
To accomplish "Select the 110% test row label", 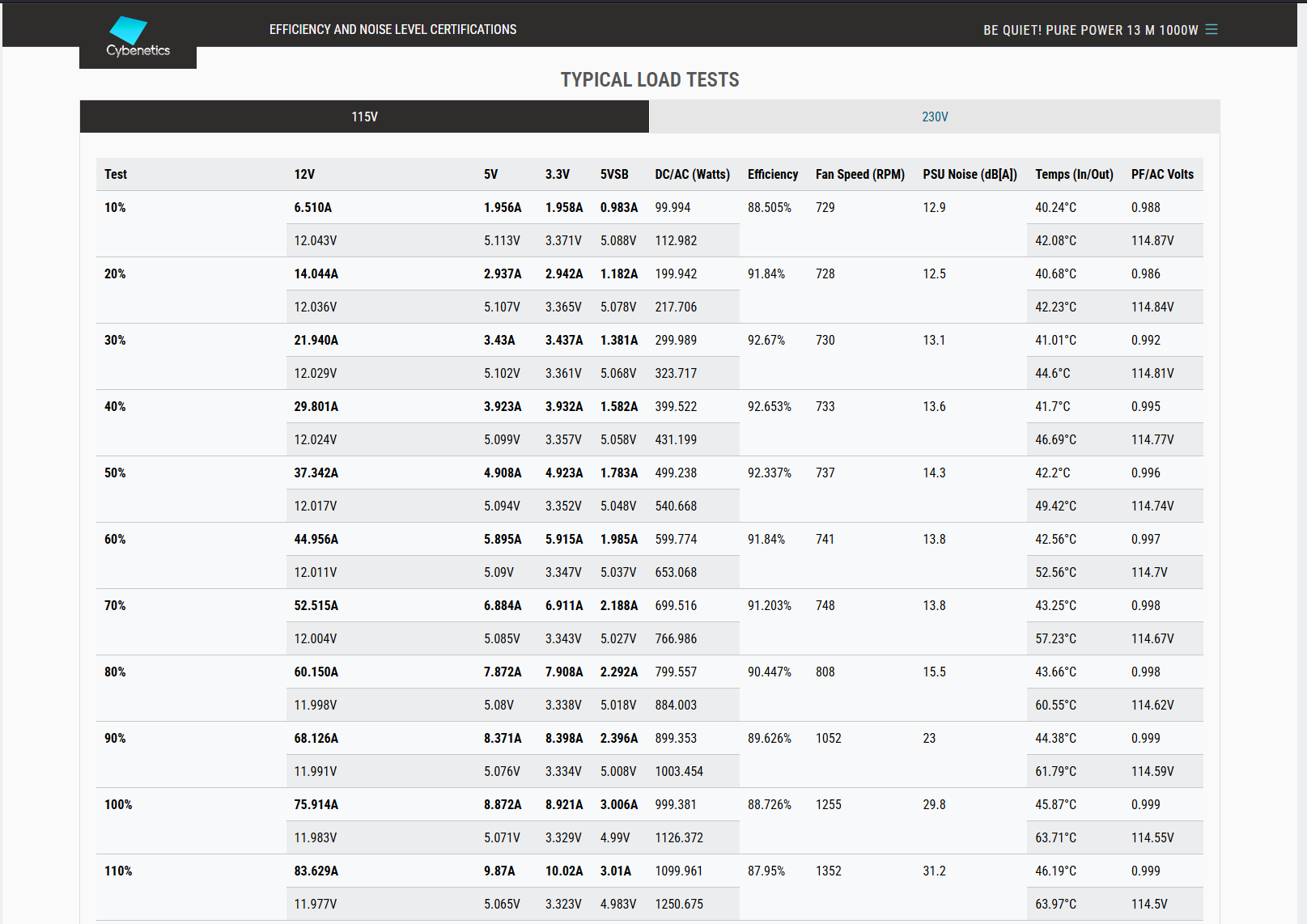I will 118,871.
